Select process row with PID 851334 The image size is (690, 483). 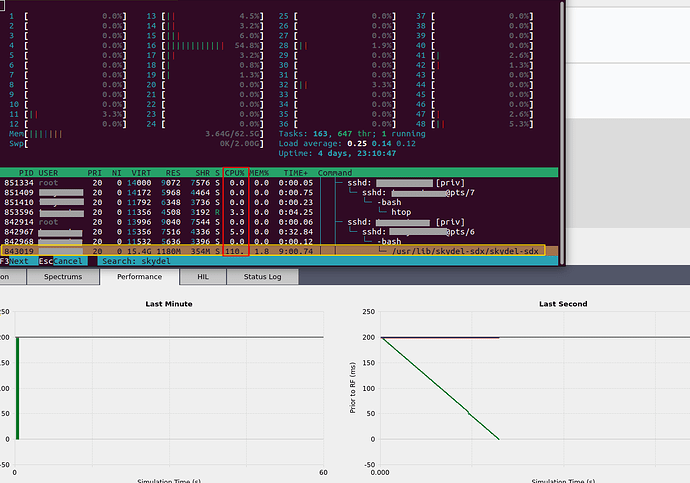coord(279,183)
